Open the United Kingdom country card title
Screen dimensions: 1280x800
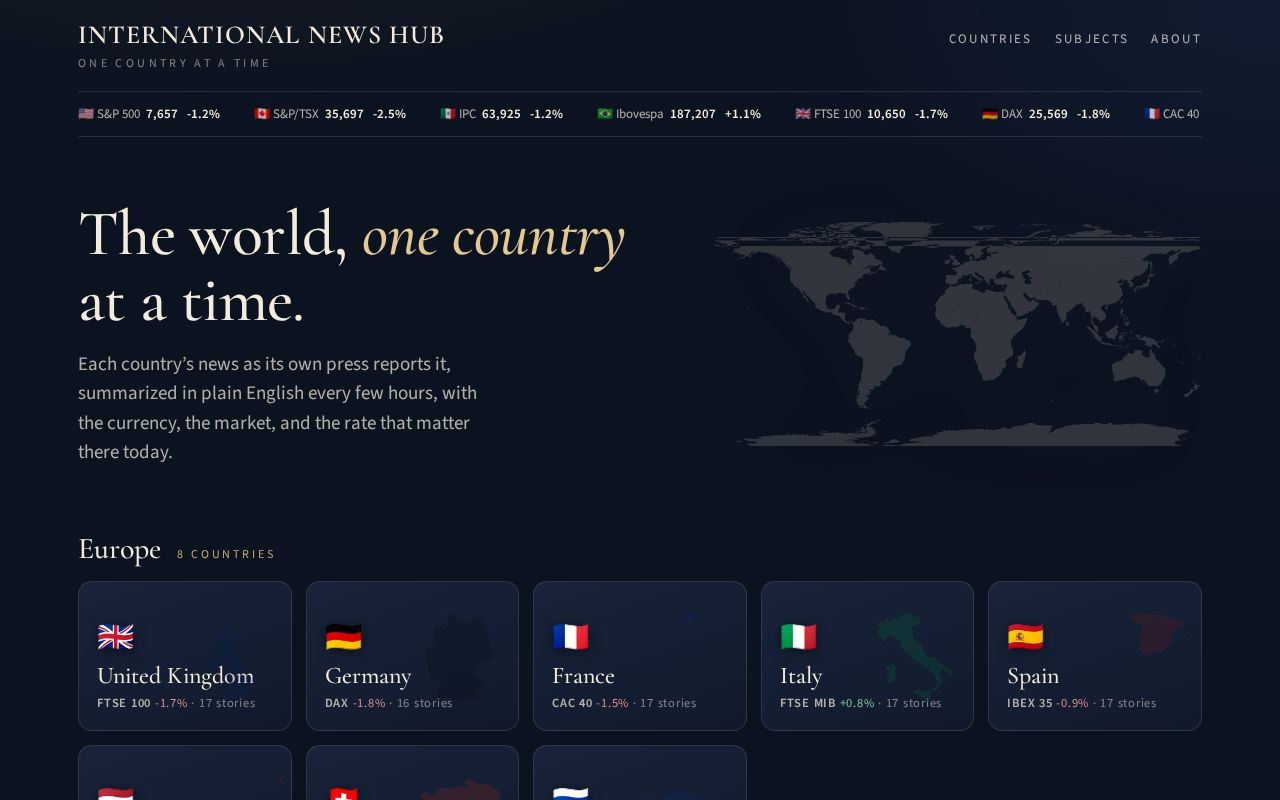click(x=175, y=676)
